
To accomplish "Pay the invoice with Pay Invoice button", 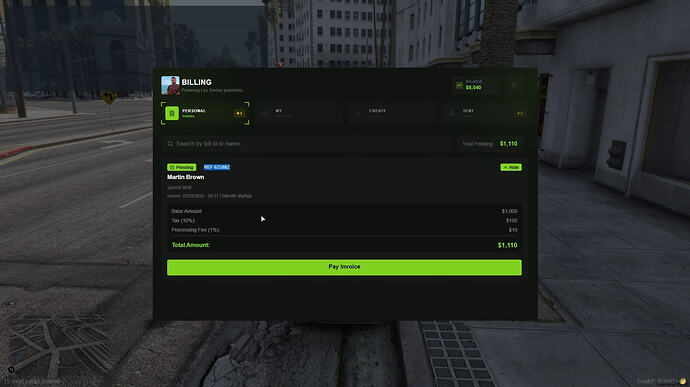I will 344,267.
